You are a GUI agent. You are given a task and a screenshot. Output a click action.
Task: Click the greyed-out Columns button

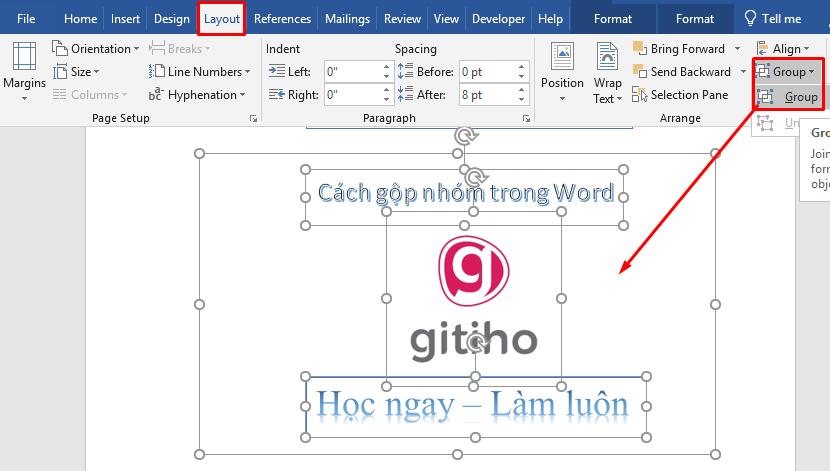tap(90, 95)
